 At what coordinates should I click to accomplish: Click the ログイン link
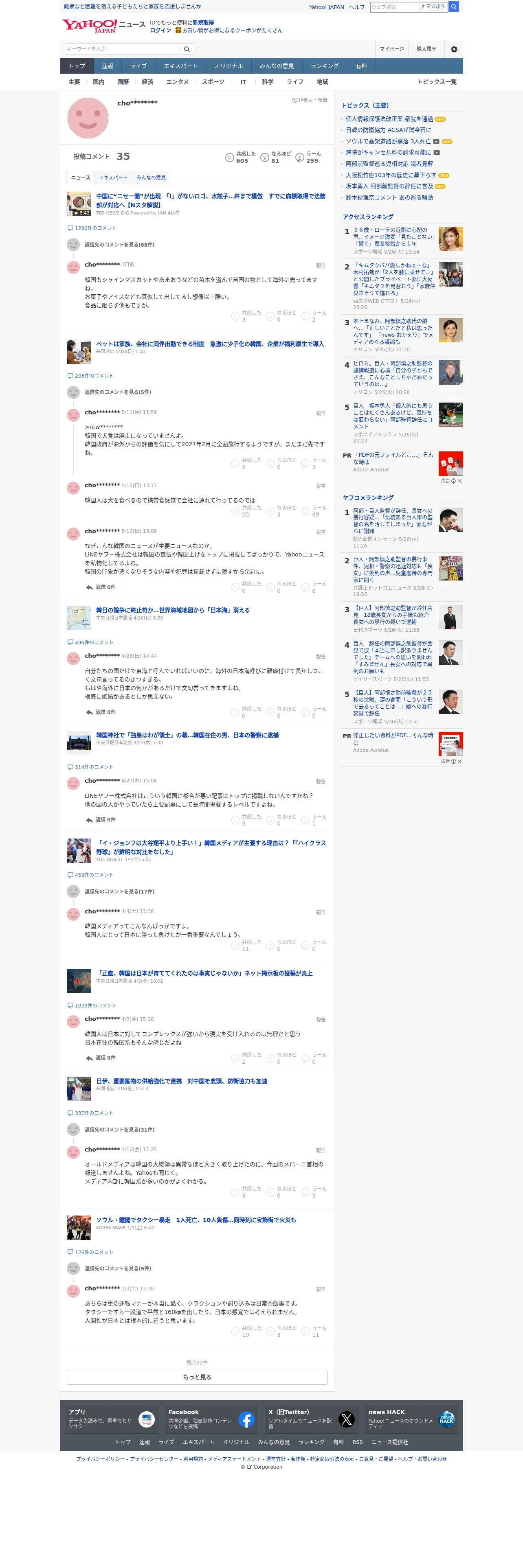(161, 31)
